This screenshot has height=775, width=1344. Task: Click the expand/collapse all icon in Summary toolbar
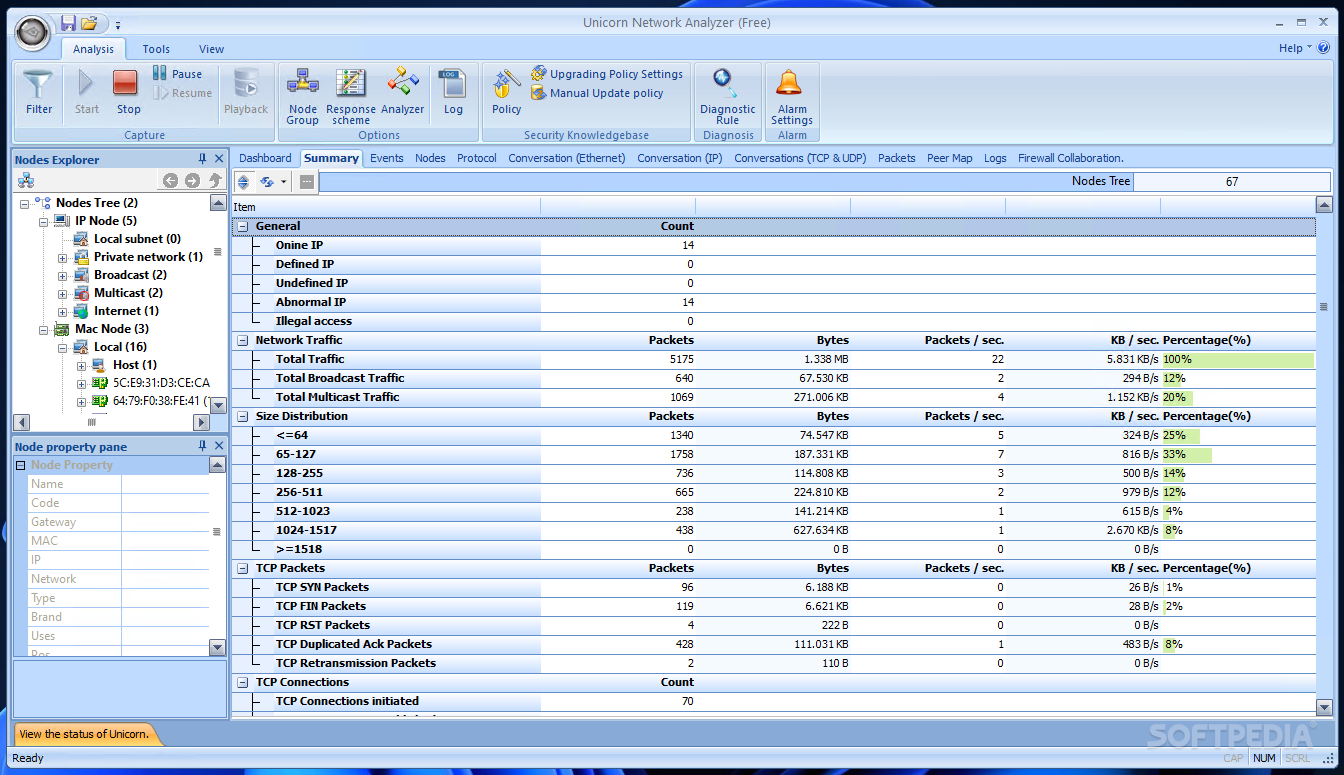point(243,182)
